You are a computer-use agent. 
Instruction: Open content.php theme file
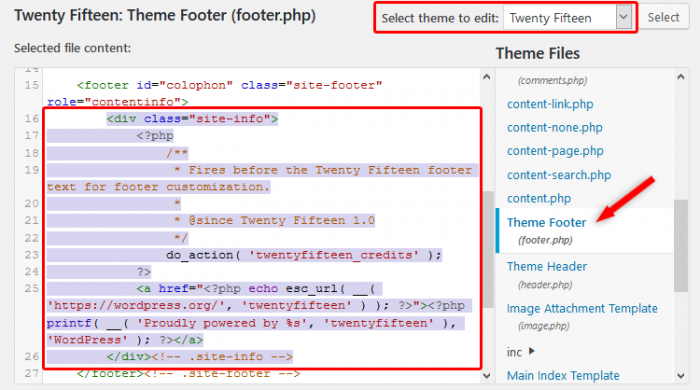(539, 198)
